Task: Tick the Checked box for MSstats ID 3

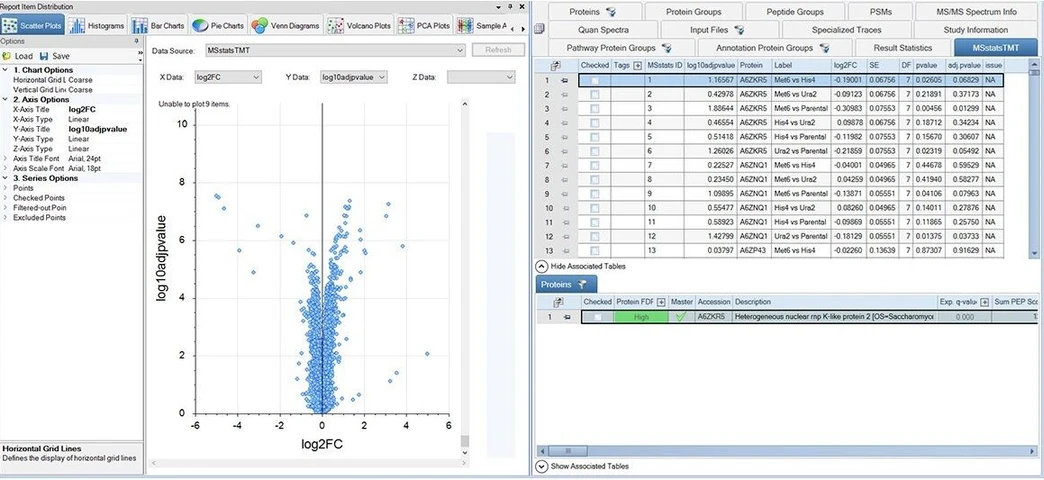Action: 595,109
